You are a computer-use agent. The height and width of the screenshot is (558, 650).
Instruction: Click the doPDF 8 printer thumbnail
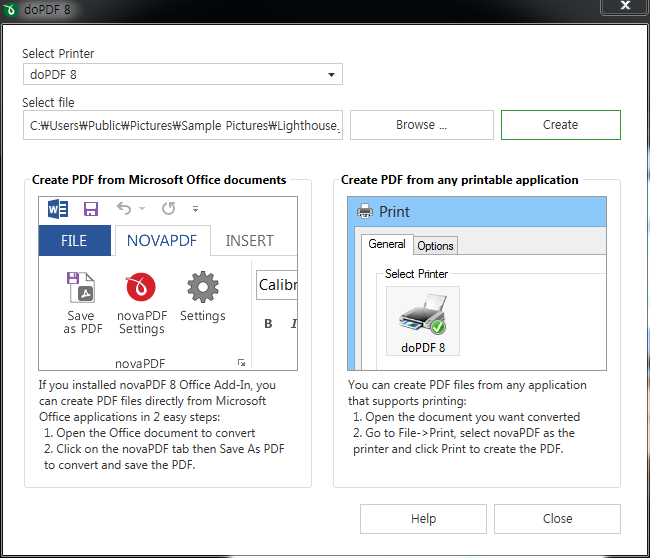tap(423, 321)
